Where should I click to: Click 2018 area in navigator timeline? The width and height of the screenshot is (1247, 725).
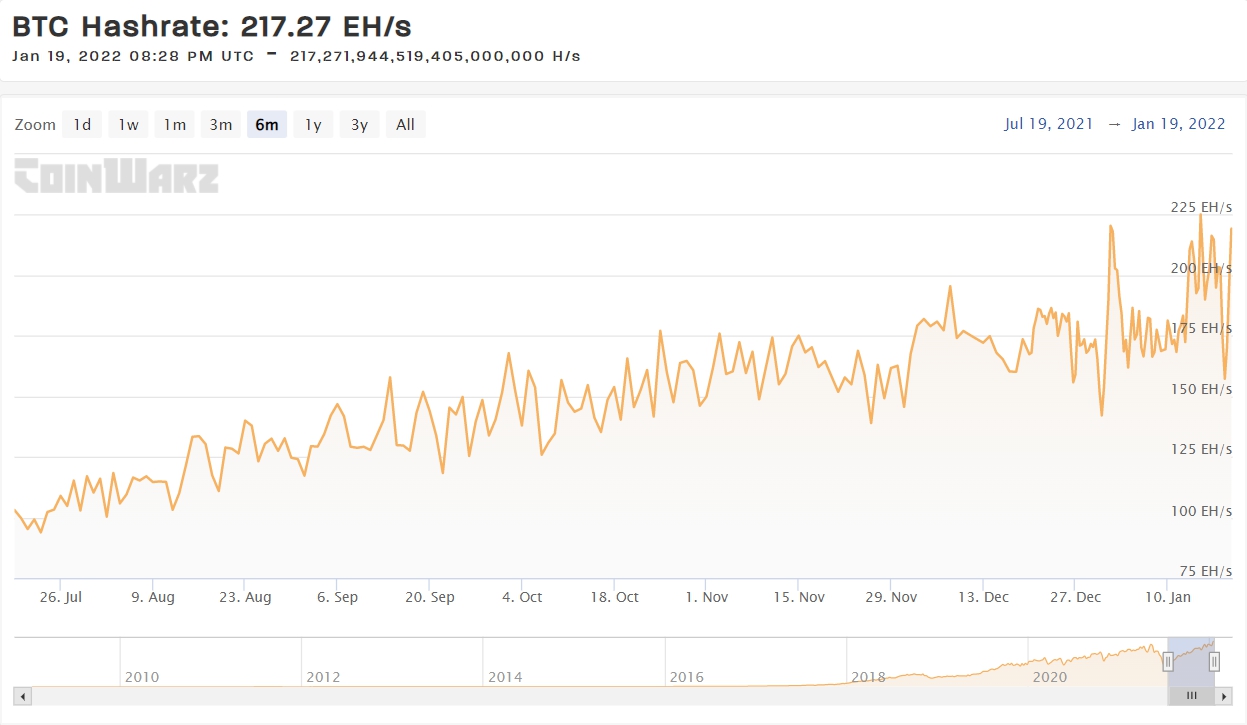868,677
